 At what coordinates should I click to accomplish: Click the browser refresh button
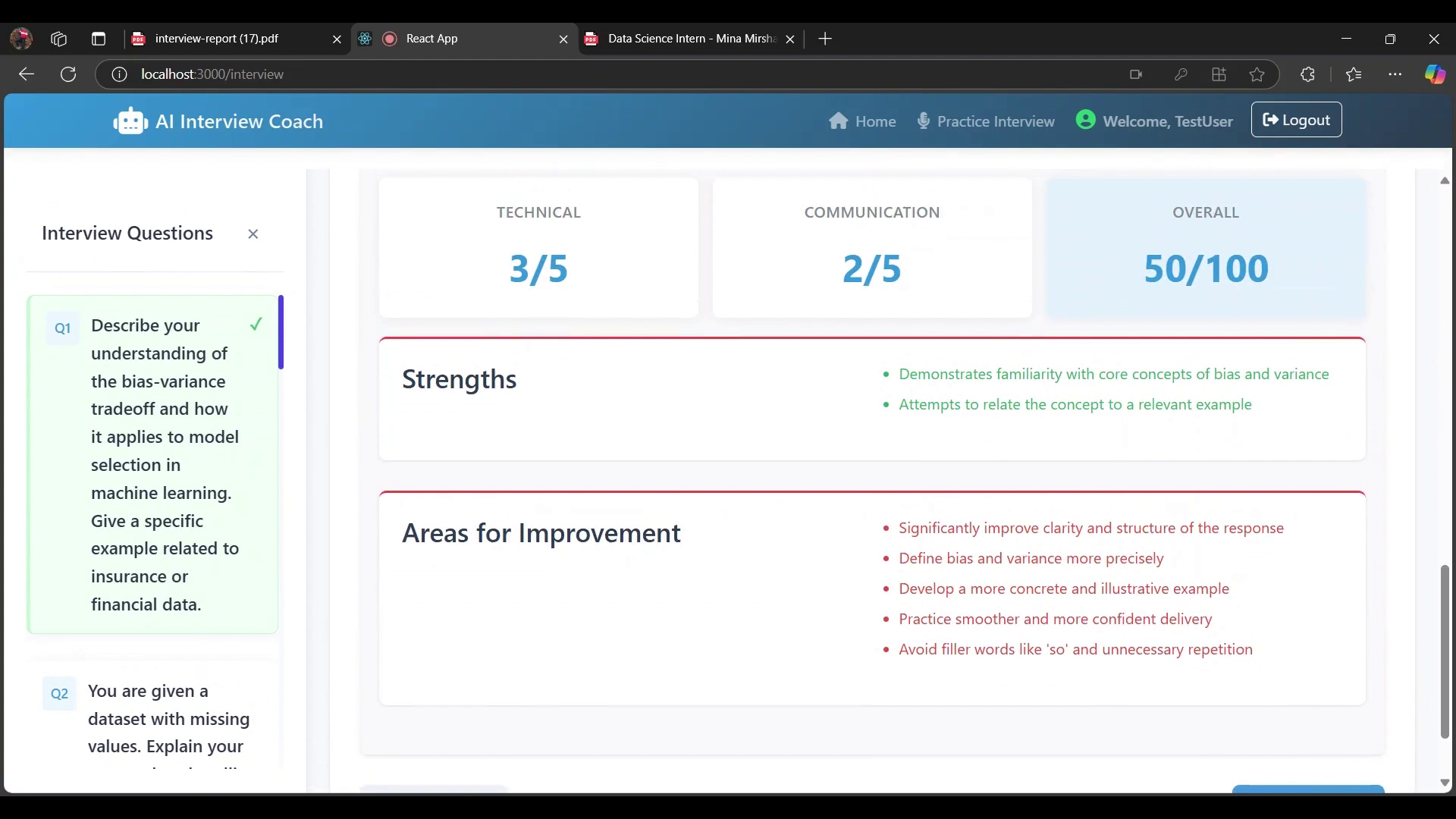point(68,74)
